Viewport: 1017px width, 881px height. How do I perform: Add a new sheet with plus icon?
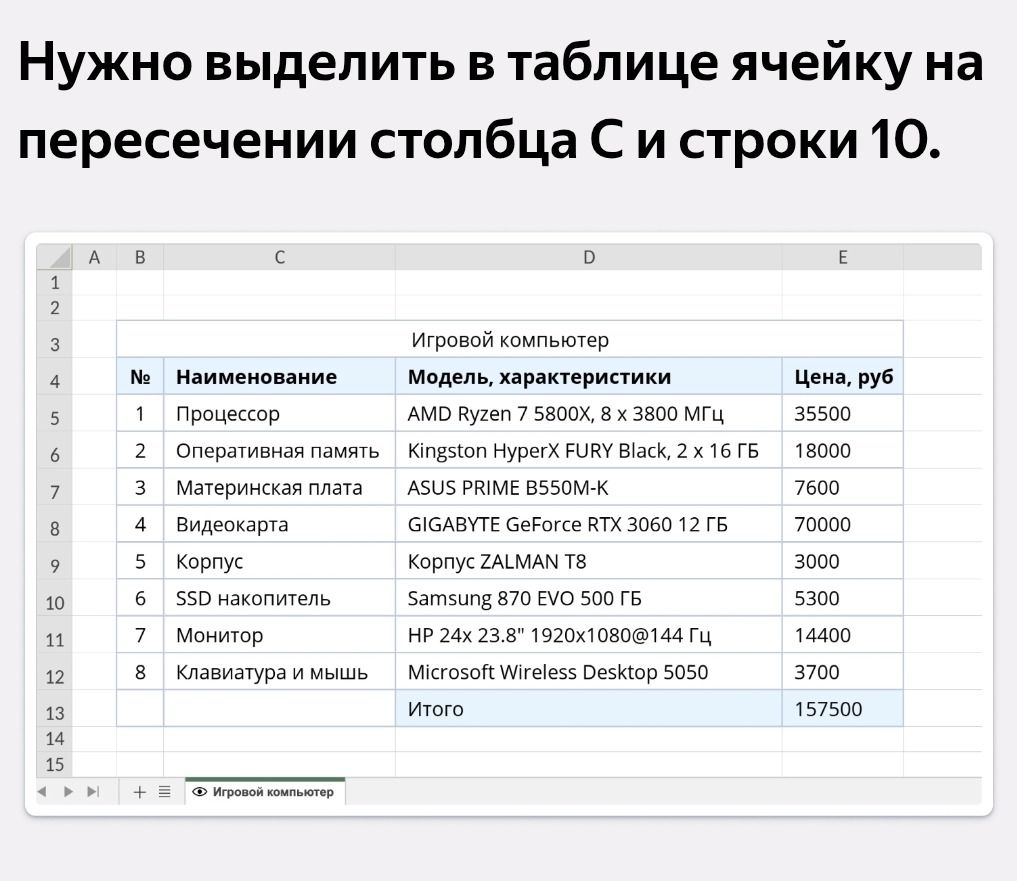coord(139,791)
